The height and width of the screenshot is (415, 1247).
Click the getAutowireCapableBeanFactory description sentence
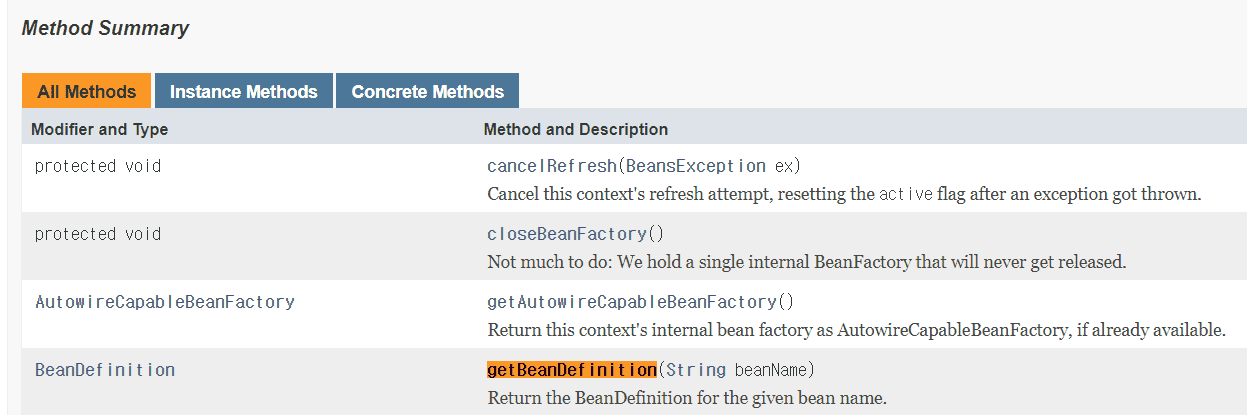857,330
